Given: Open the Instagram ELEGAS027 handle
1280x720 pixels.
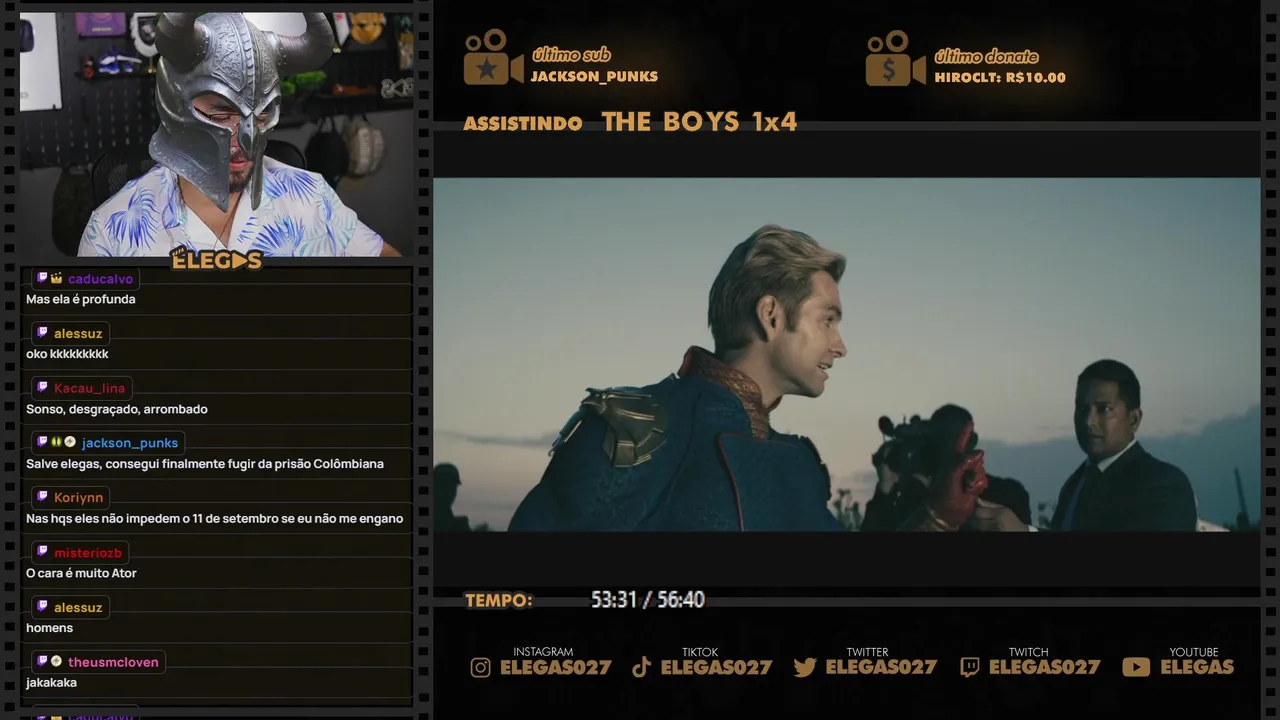Looking at the screenshot, I should [x=556, y=667].
